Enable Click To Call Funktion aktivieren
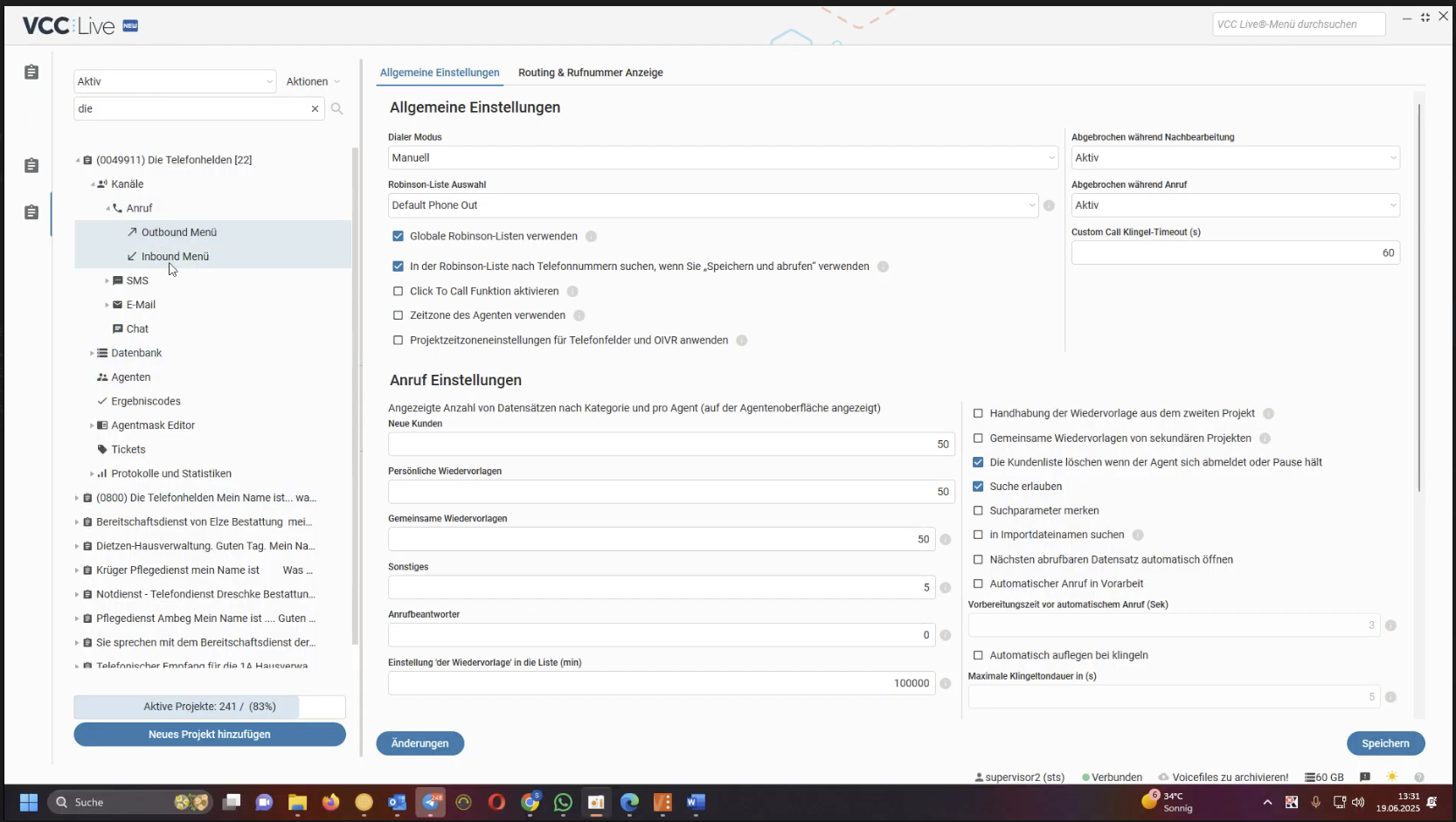Viewport: 1456px width, 822px height. point(399,291)
